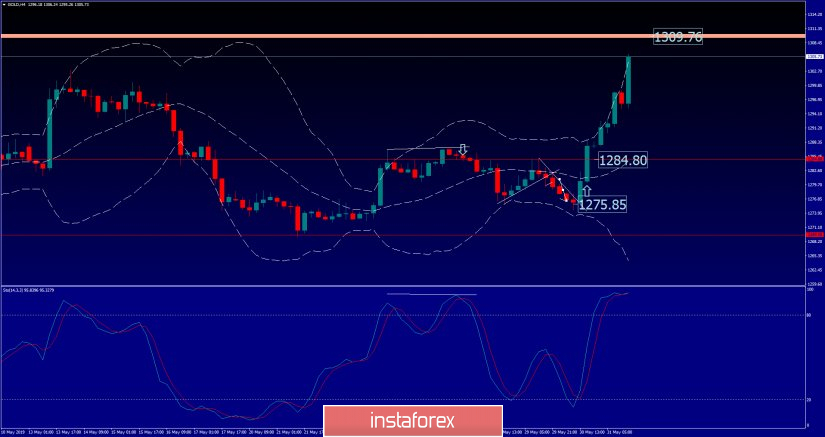The image size is (825, 437).
Task: Click the 1291.20 price axis value
Action: click(813, 128)
